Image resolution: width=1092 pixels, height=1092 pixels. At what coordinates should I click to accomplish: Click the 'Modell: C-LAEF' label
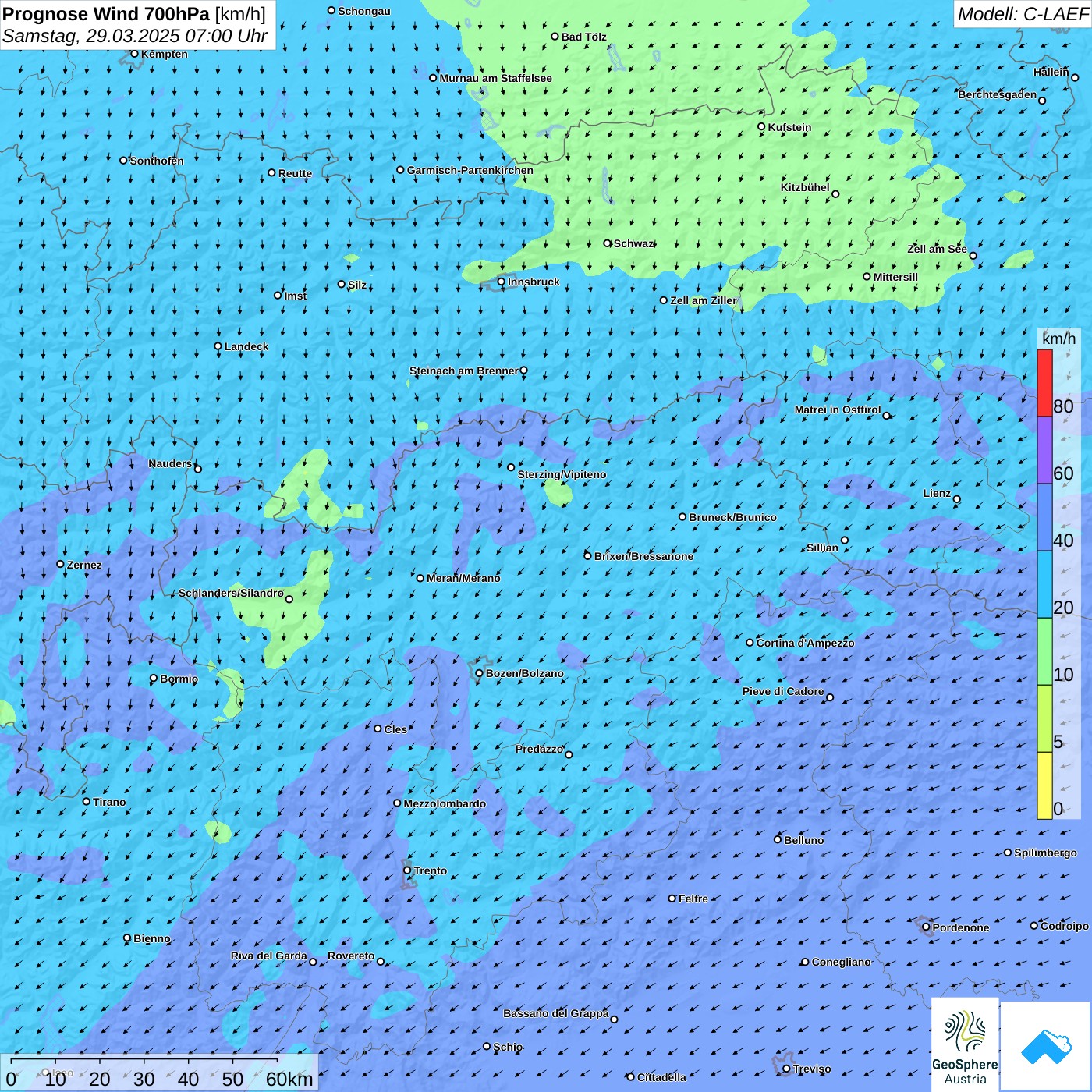1023,14
